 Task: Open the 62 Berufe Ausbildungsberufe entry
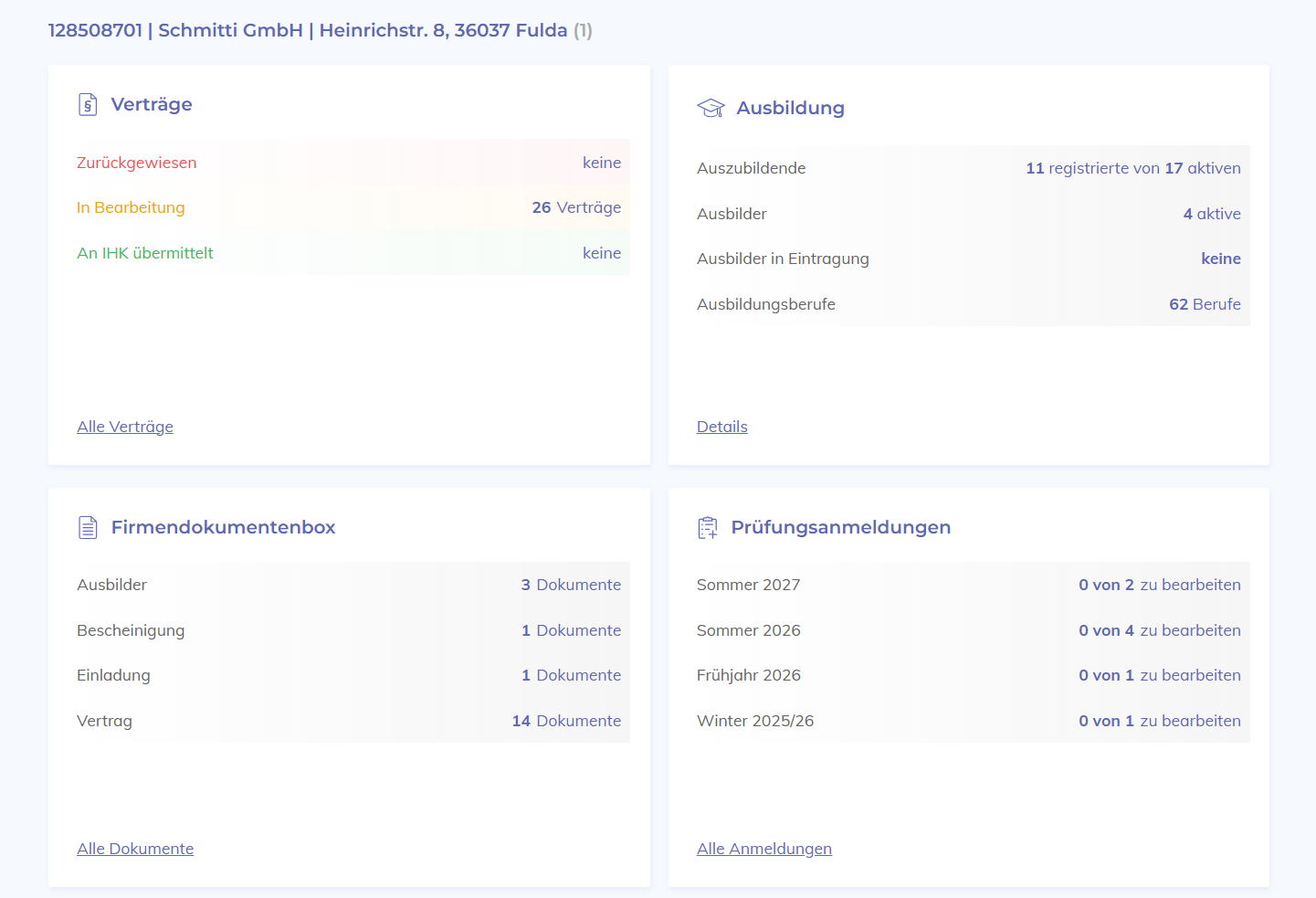[969, 304]
